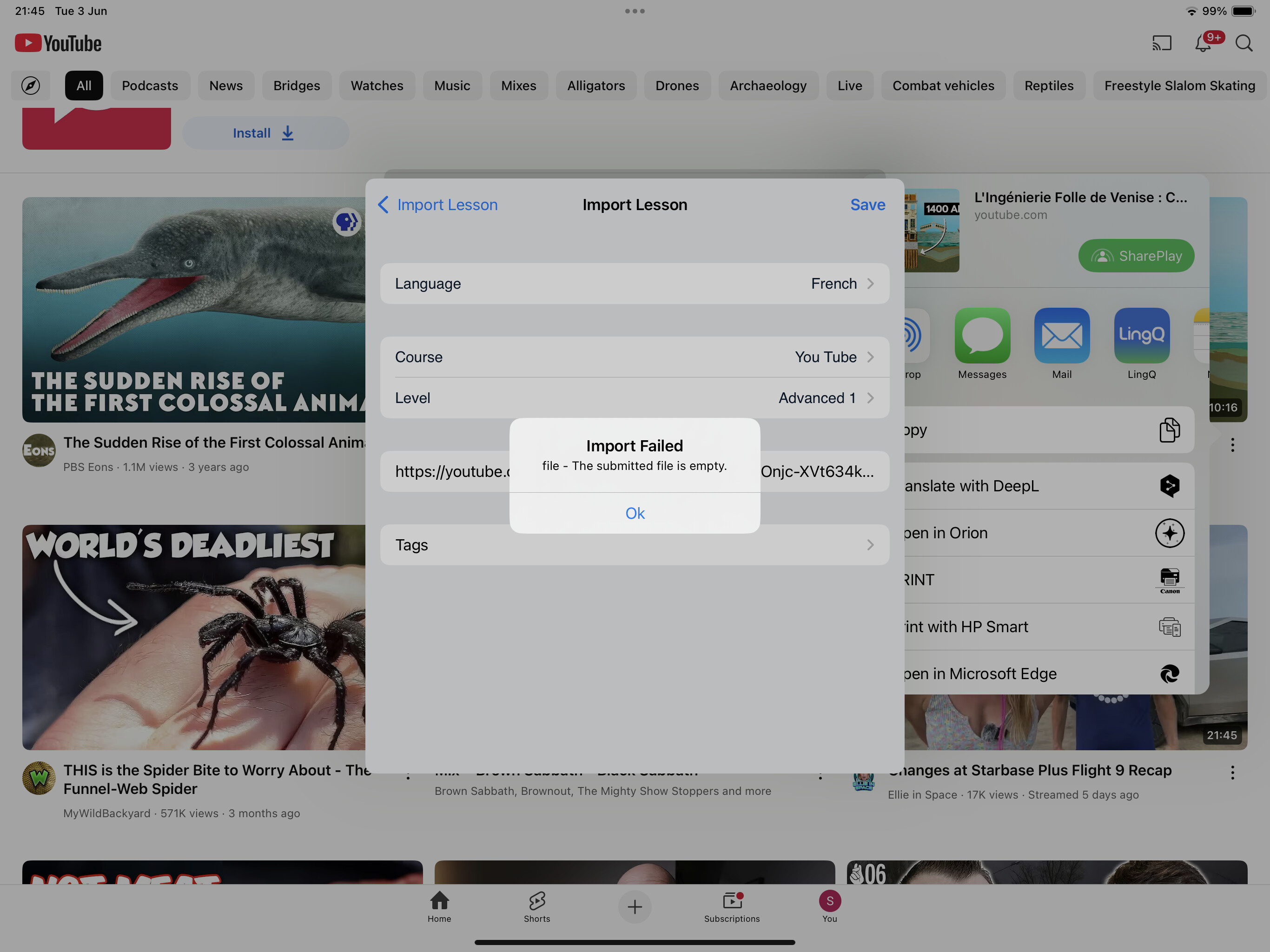Open Ellie in Space channel avatar
This screenshot has width=1270, height=952.
click(x=863, y=781)
